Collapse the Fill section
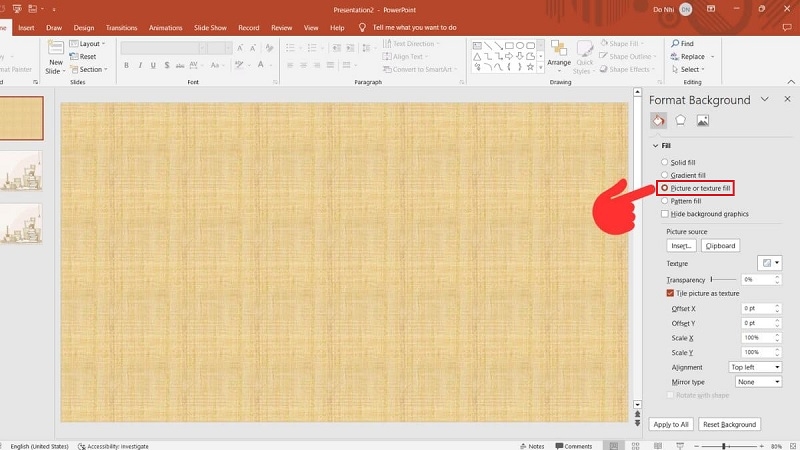 click(x=655, y=146)
